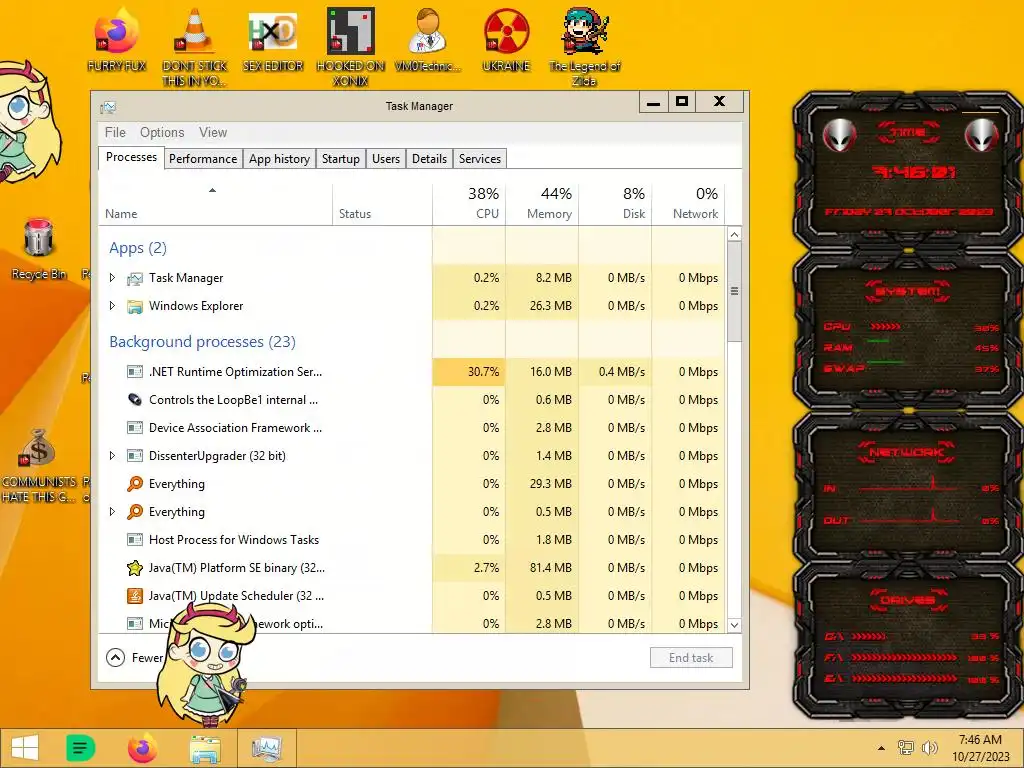
Task: Open File Explorer from the taskbar
Action: 204,748
